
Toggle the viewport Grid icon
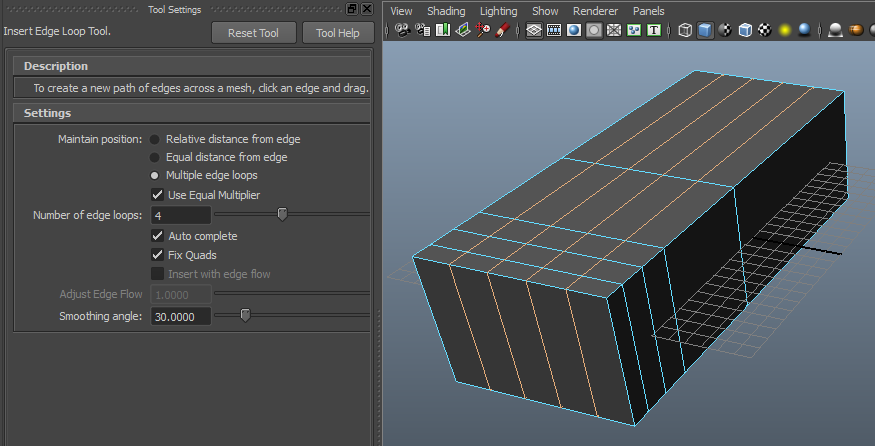click(x=534, y=30)
